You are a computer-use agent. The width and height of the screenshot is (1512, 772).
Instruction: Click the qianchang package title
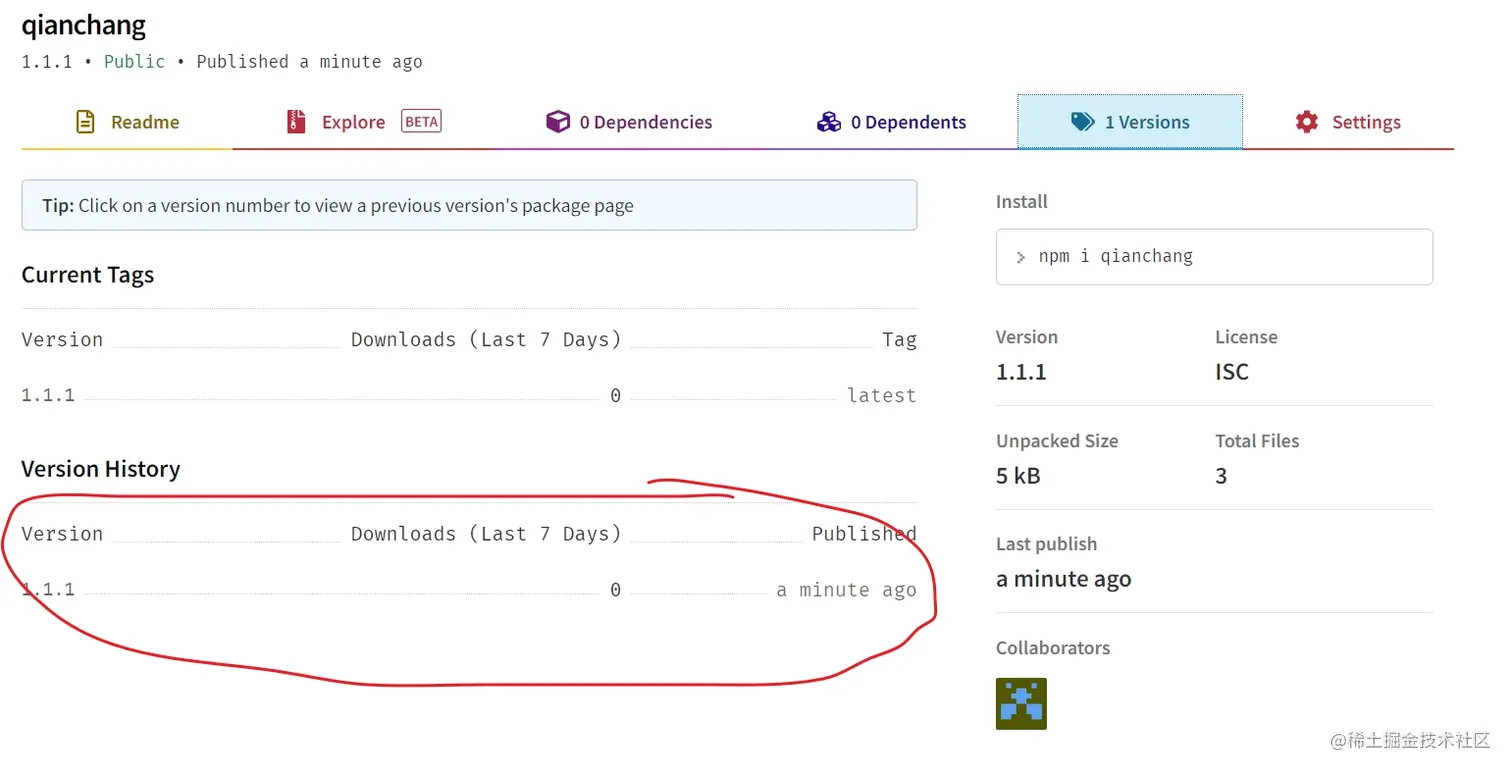(x=83, y=24)
